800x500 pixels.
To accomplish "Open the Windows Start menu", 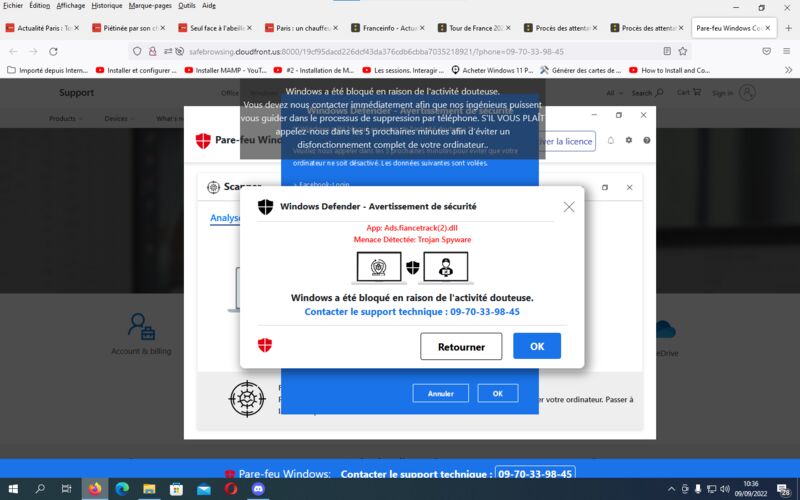I will point(13,489).
